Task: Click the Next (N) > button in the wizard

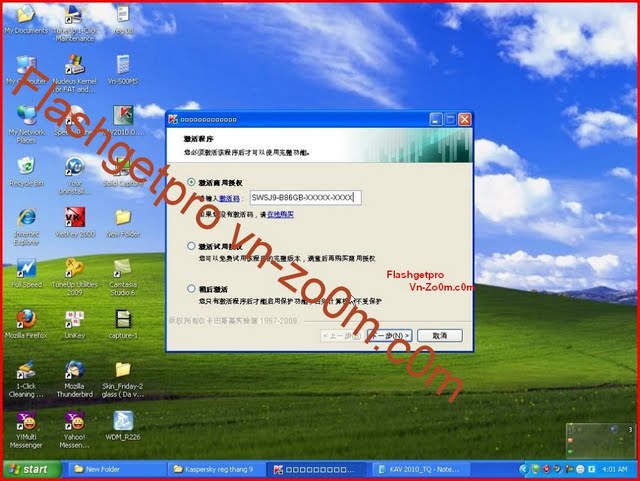Action: tap(390, 336)
